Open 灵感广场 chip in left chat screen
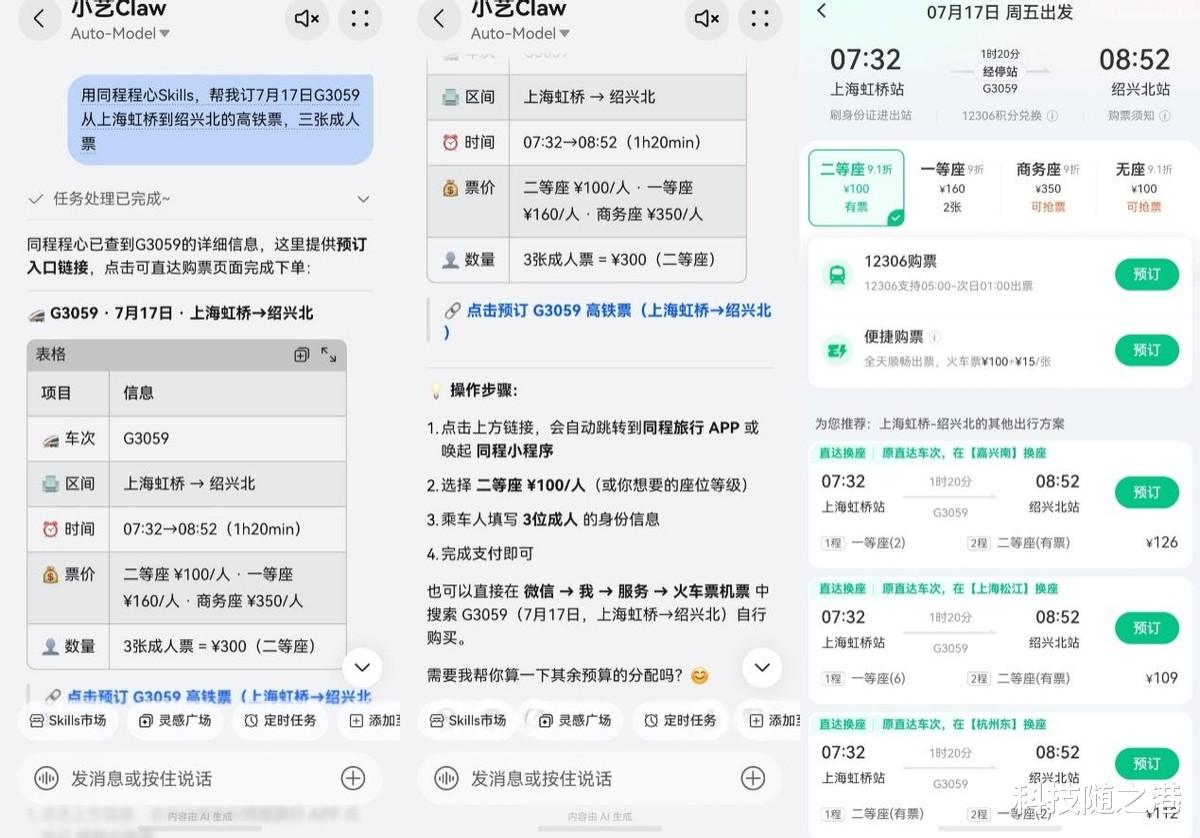1200x838 pixels. point(176,720)
